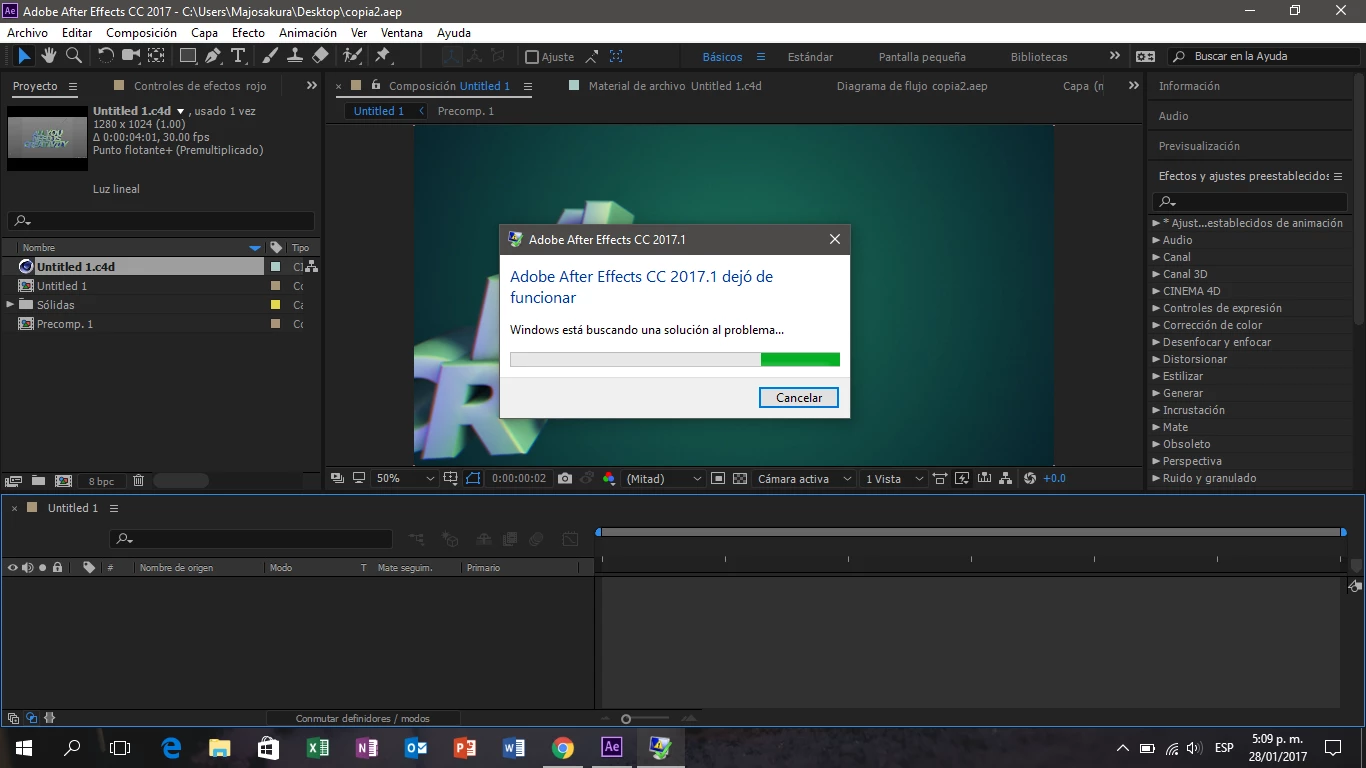The width and height of the screenshot is (1366, 768).
Task: Toggle pixel aspect ratio correction
Action: pyautogui.click(x=939, y=479)
